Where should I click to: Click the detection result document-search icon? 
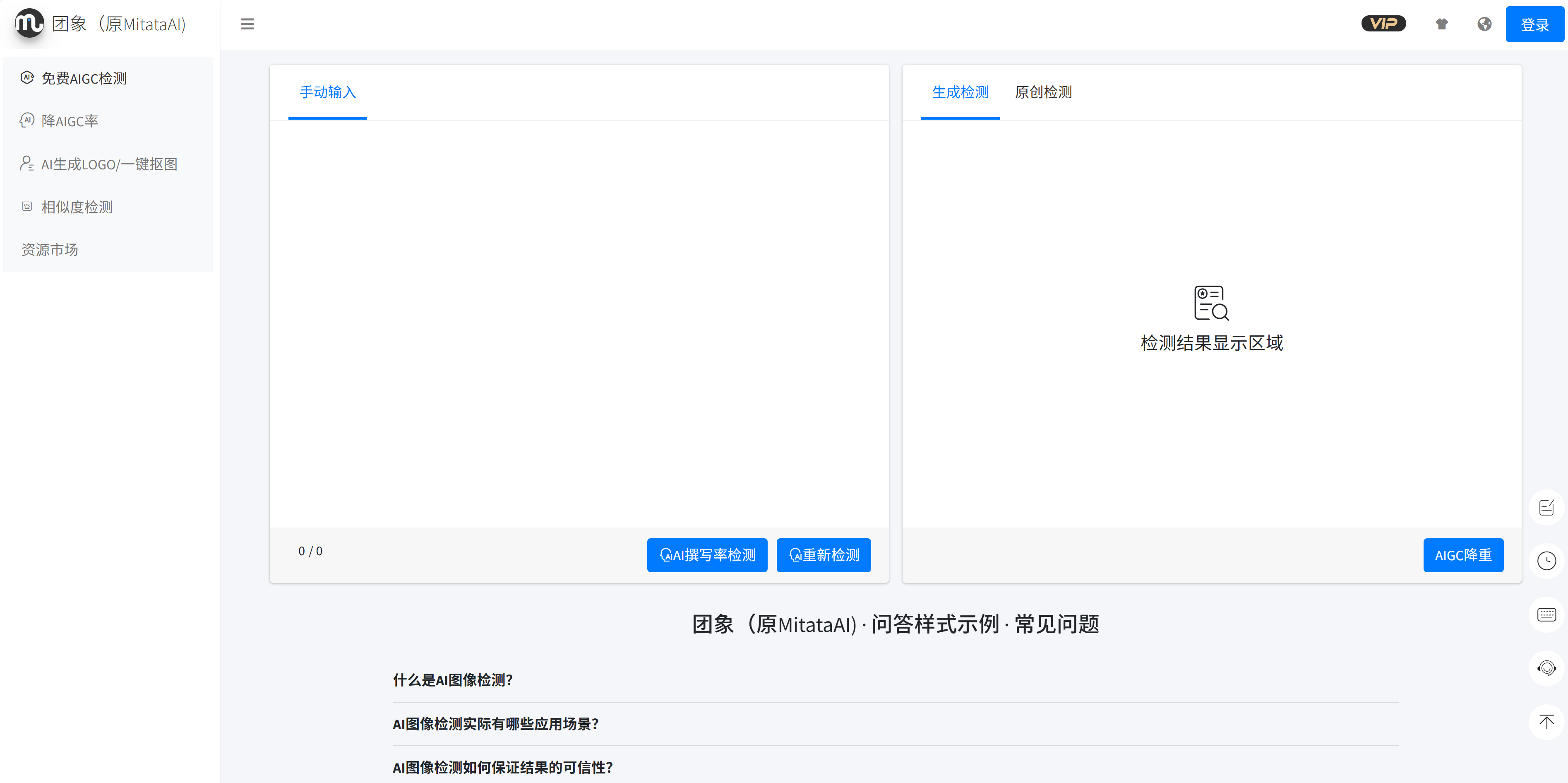[x=1211, y=303]
